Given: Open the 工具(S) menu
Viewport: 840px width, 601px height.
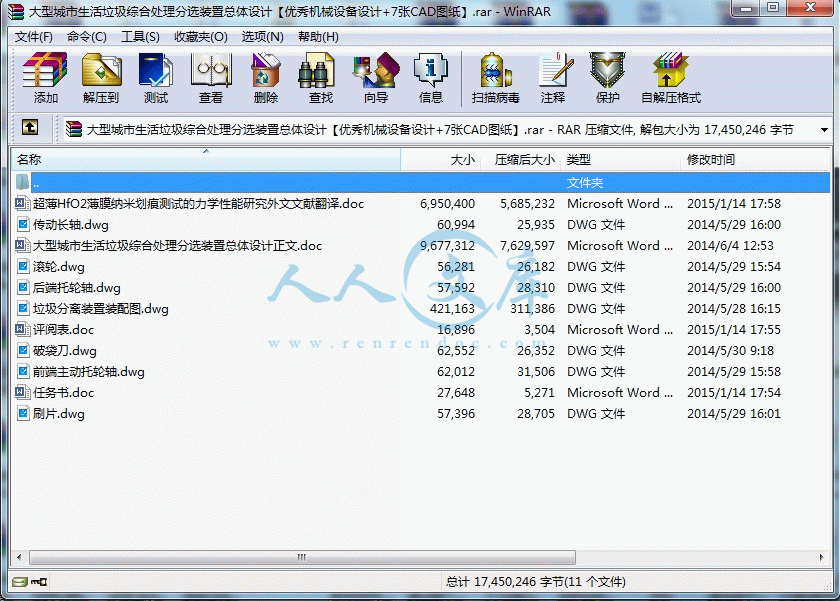Looking at the screenshot, I should (140, 36).
